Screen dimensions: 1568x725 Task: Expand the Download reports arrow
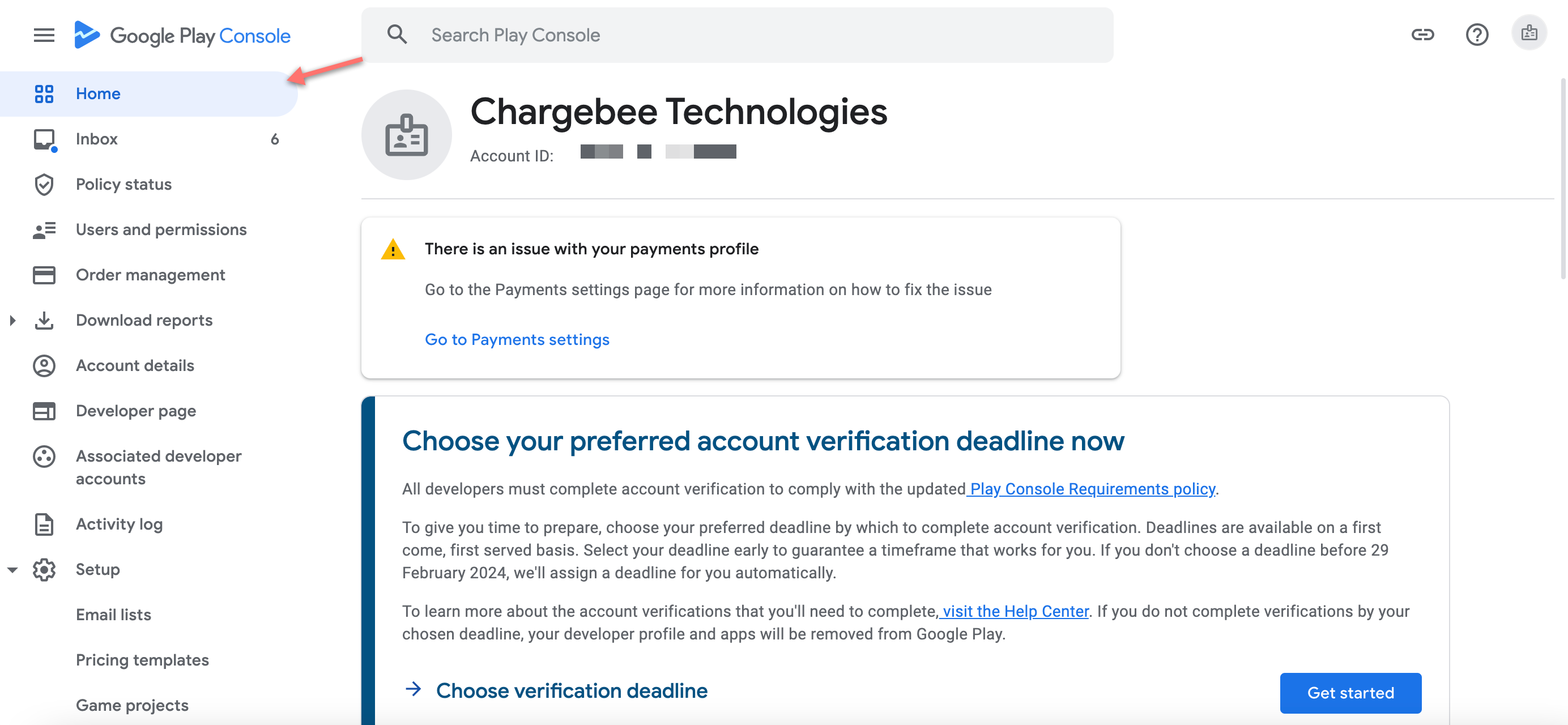click(13, 320)
